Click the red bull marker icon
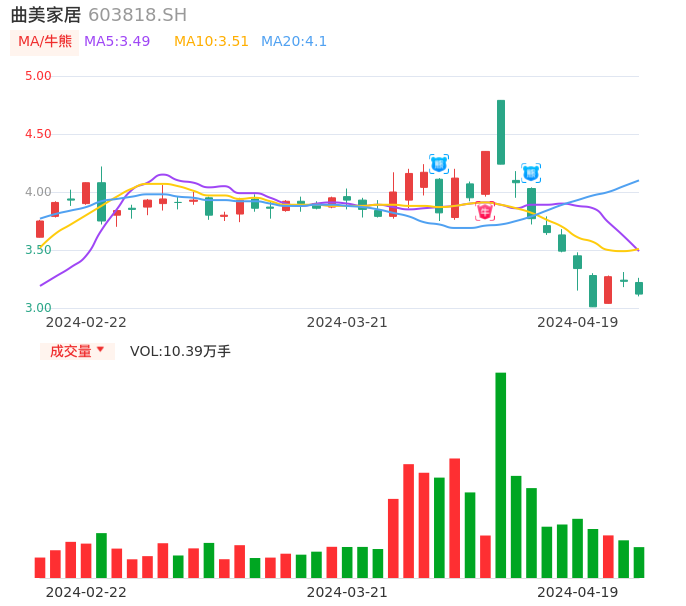686x606 pixels. tap(485, 212)
